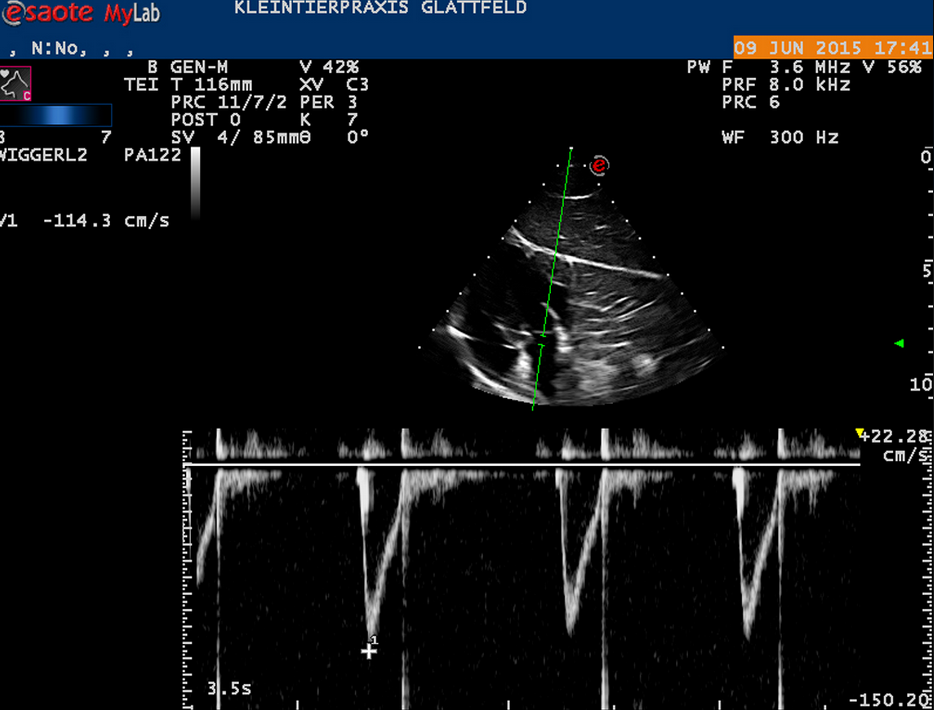Screen dimensions: 934x710
Task: Click the 'V 42%' B-mode gain value
Action: click(329, 67)
